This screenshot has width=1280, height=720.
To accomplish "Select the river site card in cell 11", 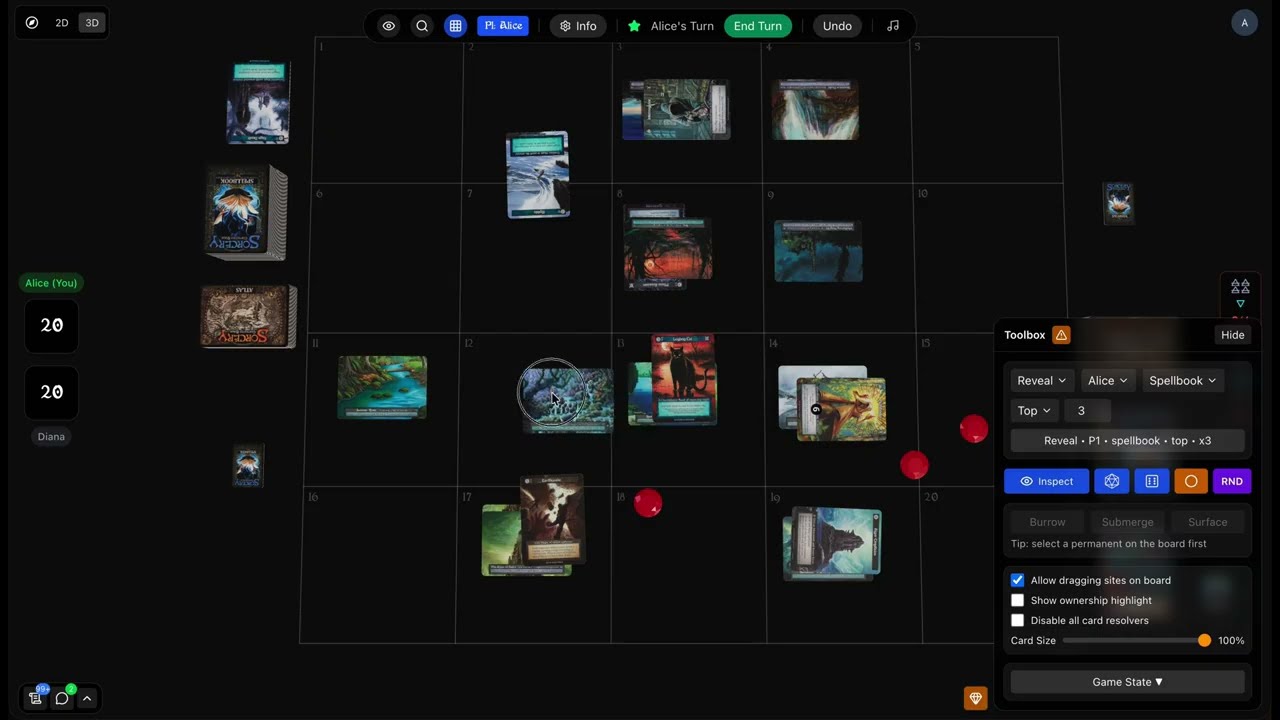I will (x=382, y=387).
